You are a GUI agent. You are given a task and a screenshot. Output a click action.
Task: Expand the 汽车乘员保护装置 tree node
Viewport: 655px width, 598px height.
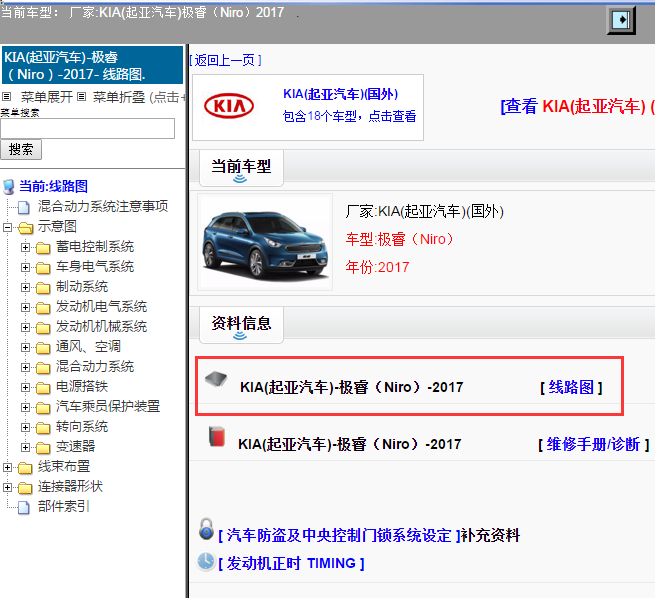tap(25, 408)
